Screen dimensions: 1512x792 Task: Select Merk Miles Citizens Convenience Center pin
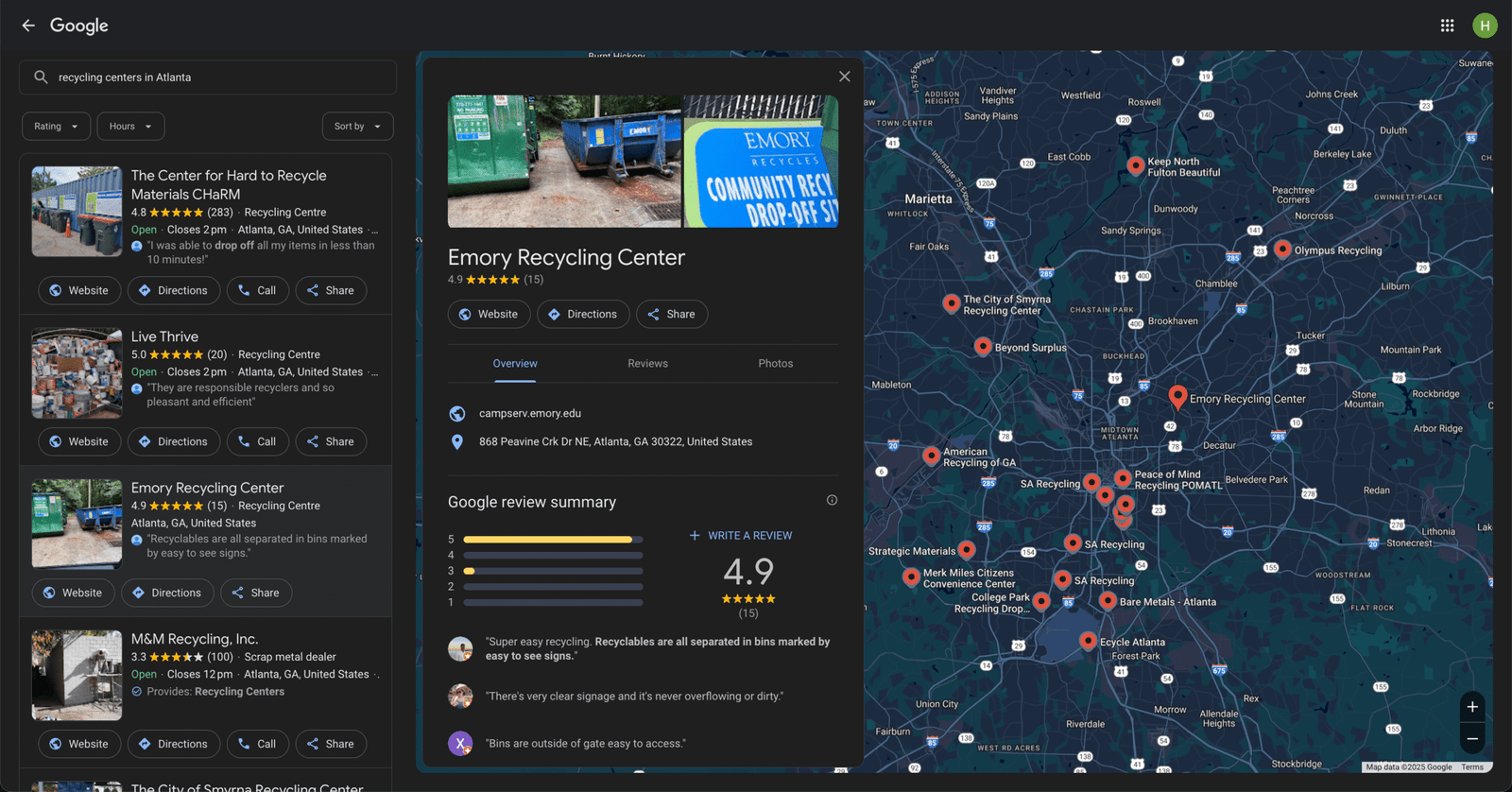coord(911,577)
